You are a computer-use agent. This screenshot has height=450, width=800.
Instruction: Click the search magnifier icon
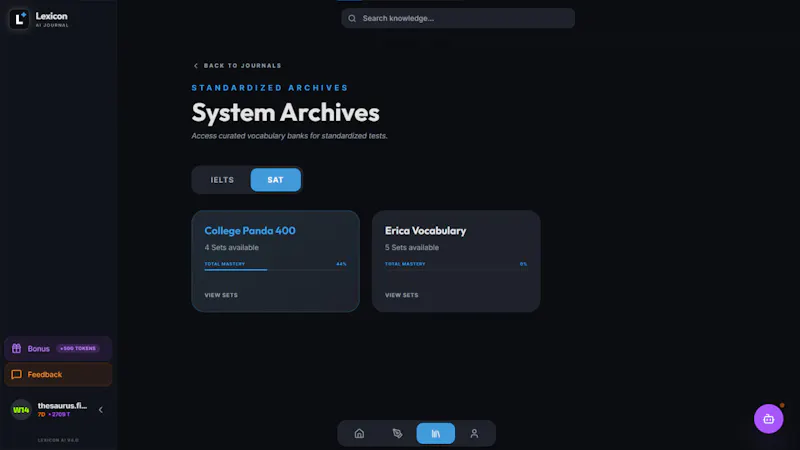(x=352, y=18)
